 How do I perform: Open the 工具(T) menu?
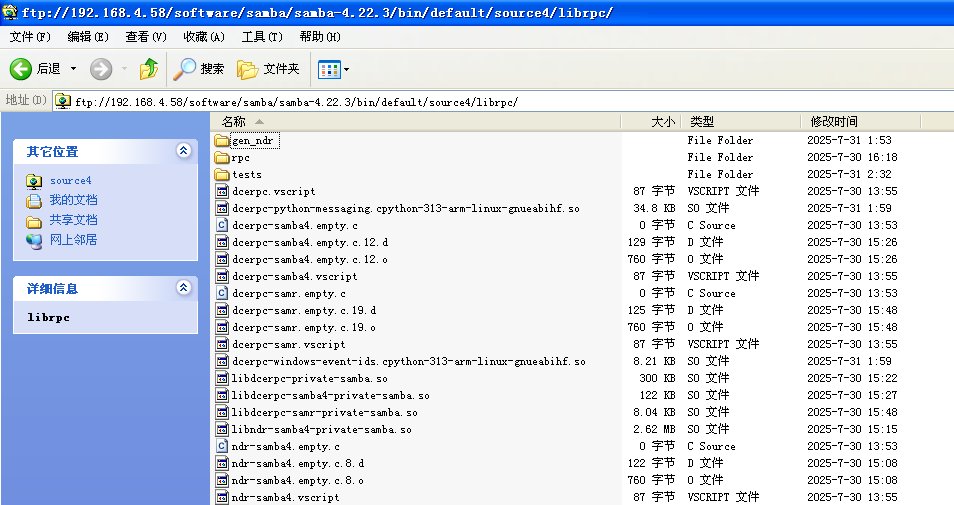point(262,37)
